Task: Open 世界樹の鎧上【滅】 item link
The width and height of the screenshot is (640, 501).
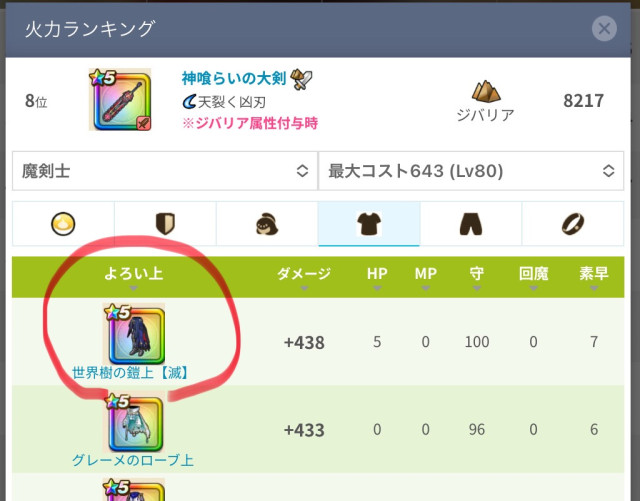Action: click(130, 372)
